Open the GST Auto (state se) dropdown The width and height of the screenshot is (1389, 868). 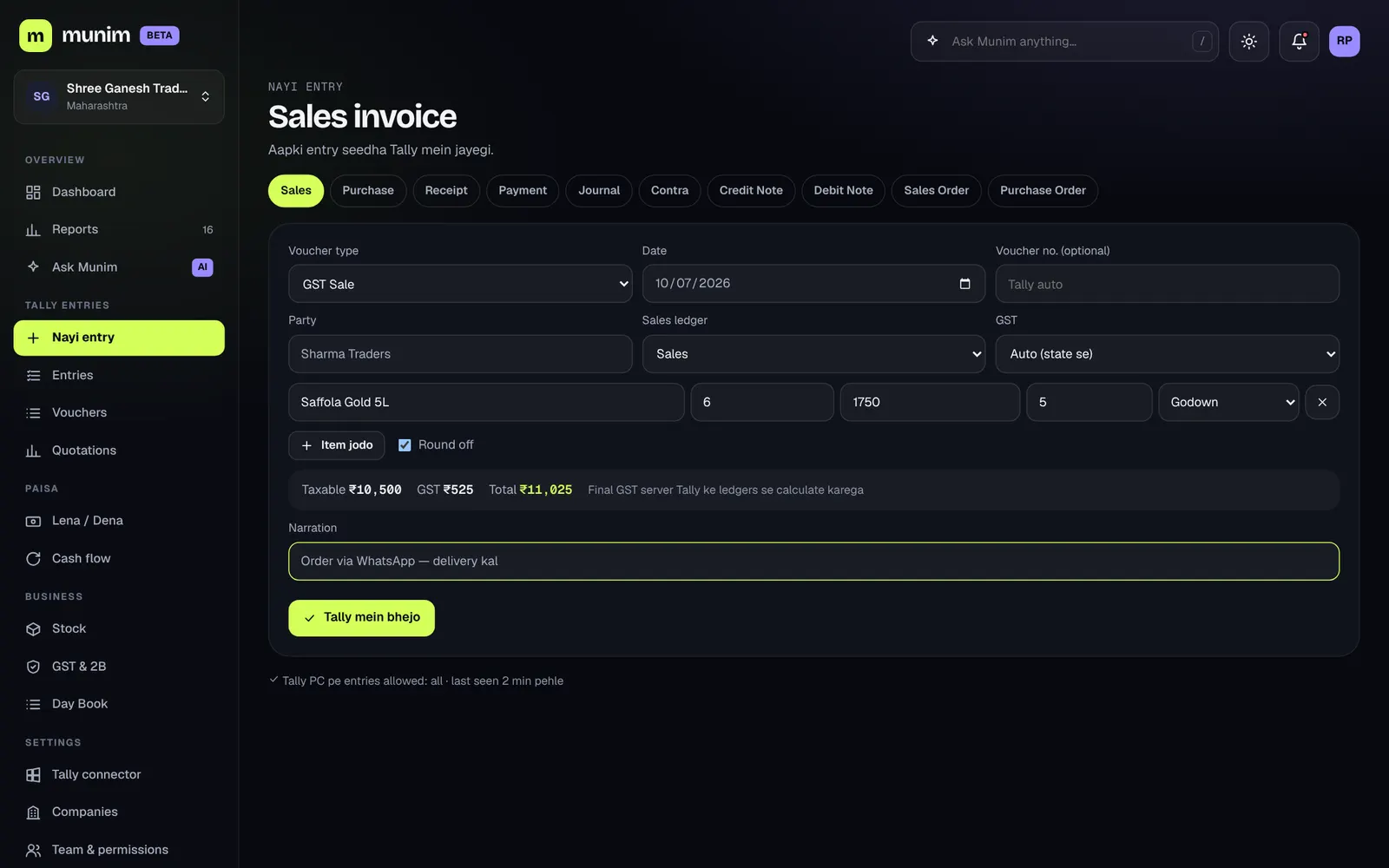click(1167, 354)
